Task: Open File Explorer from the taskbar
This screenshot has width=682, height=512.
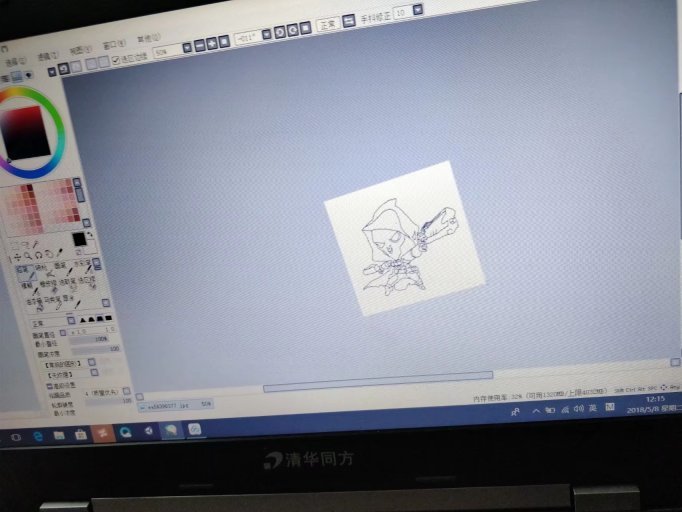Action: tap(59, 435)
